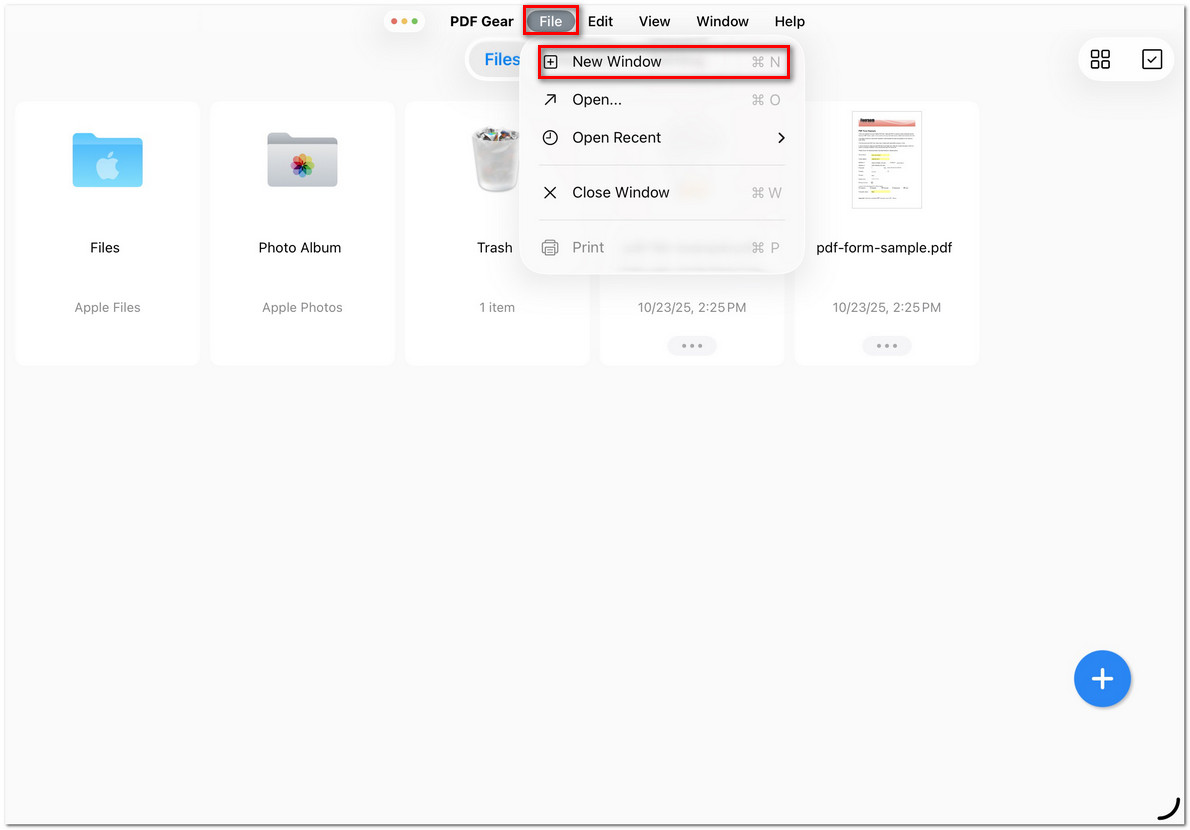Click the X icon beside Close Window

[x=551, y=192]
